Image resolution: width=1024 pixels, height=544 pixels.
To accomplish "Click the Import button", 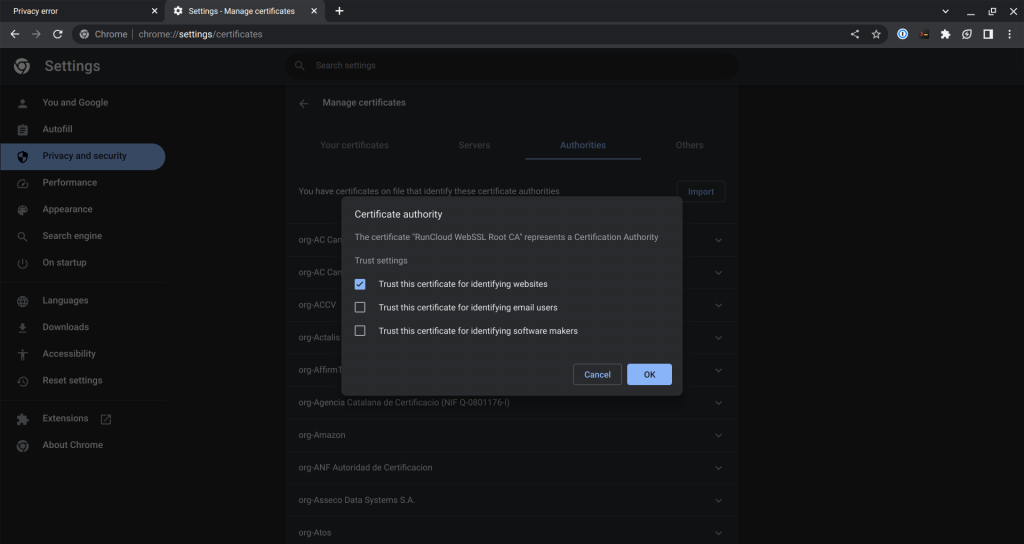I will click(701, 191).
